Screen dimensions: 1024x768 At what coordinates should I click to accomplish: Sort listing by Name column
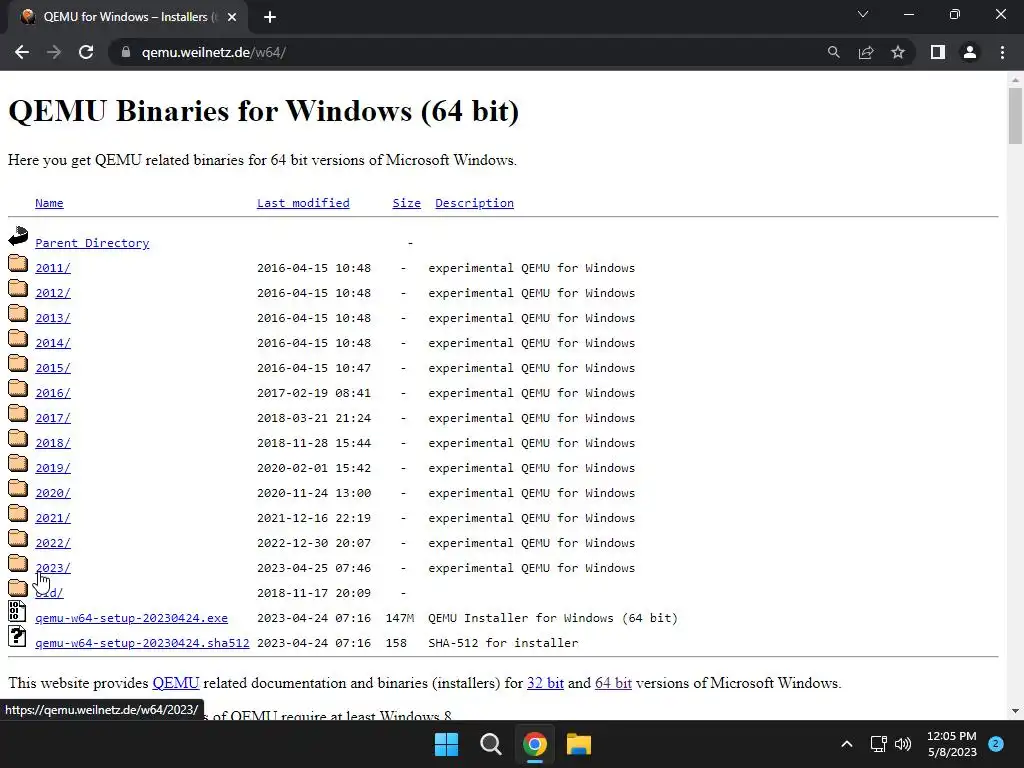[49, 203]
